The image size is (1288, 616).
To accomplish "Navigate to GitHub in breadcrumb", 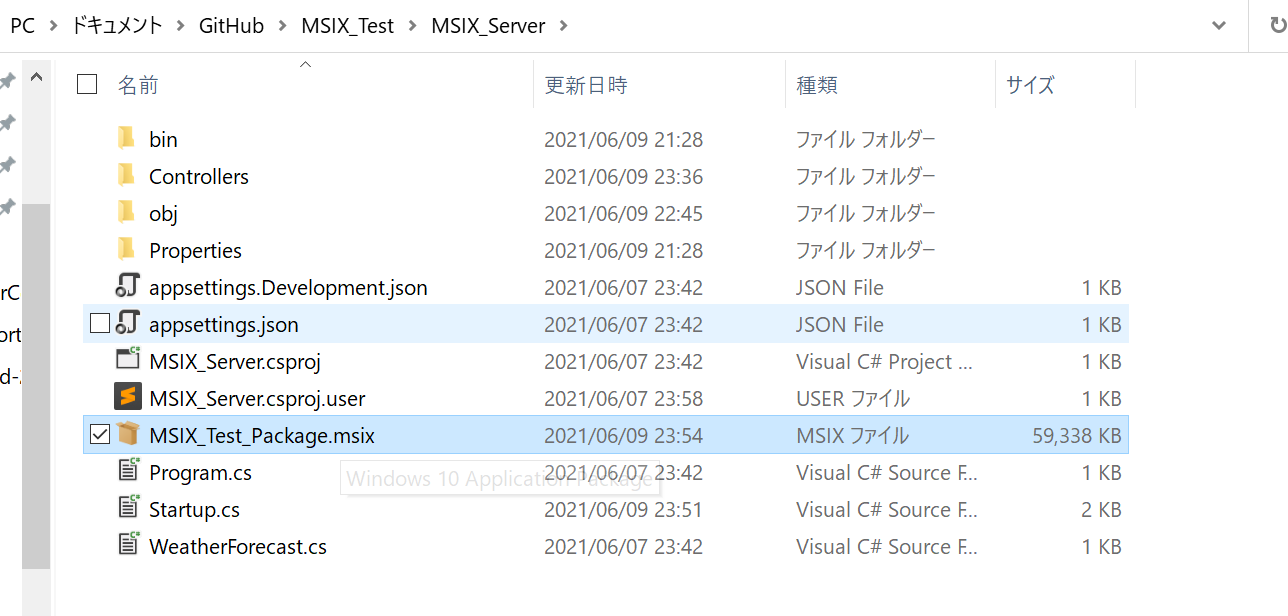I will 231,26.
